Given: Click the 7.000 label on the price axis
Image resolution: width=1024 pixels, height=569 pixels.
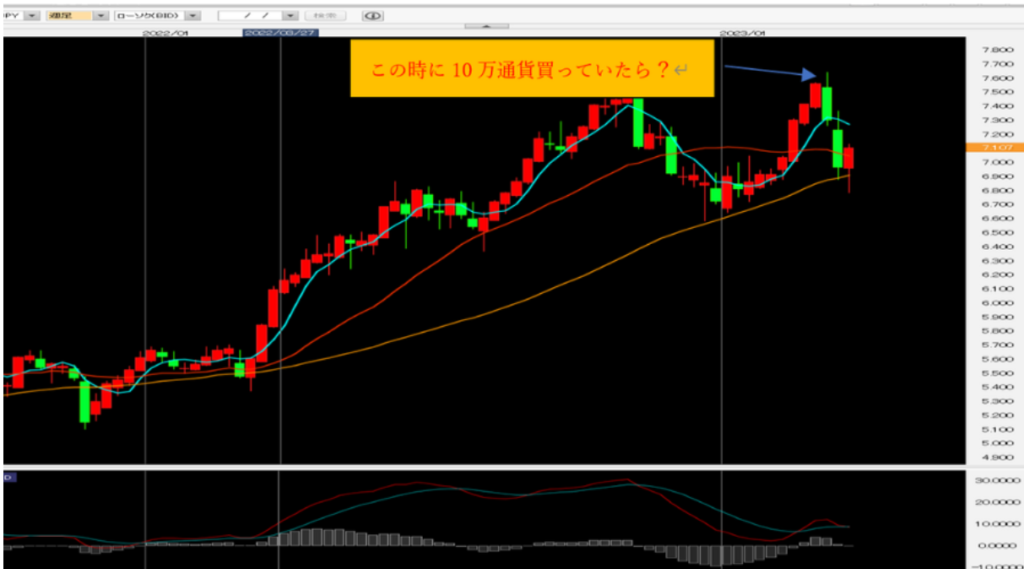Looking at the screenshot, I should pos(991,162).
